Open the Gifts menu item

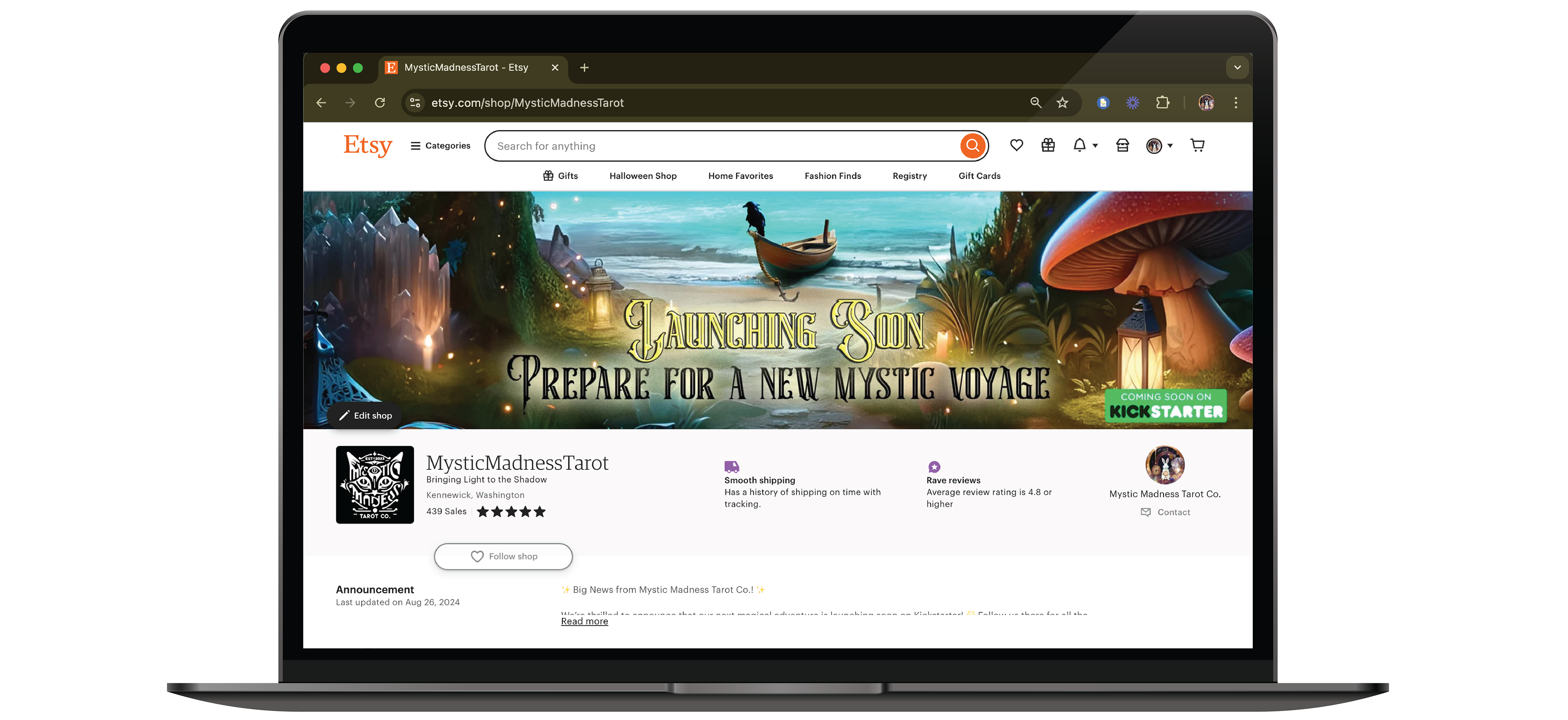561,176
